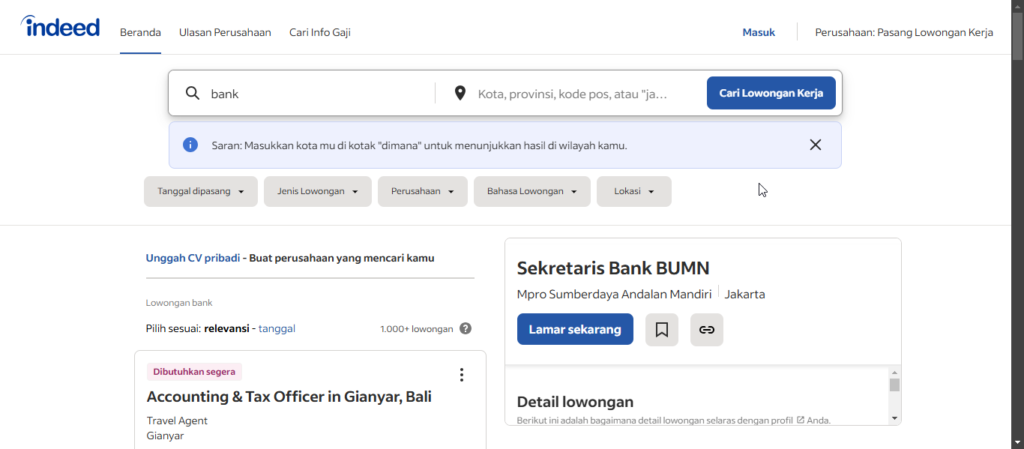1024x449 pixels.
Task: Open the Jenis Lowongan dropdown
Action: tap(317, 191)
